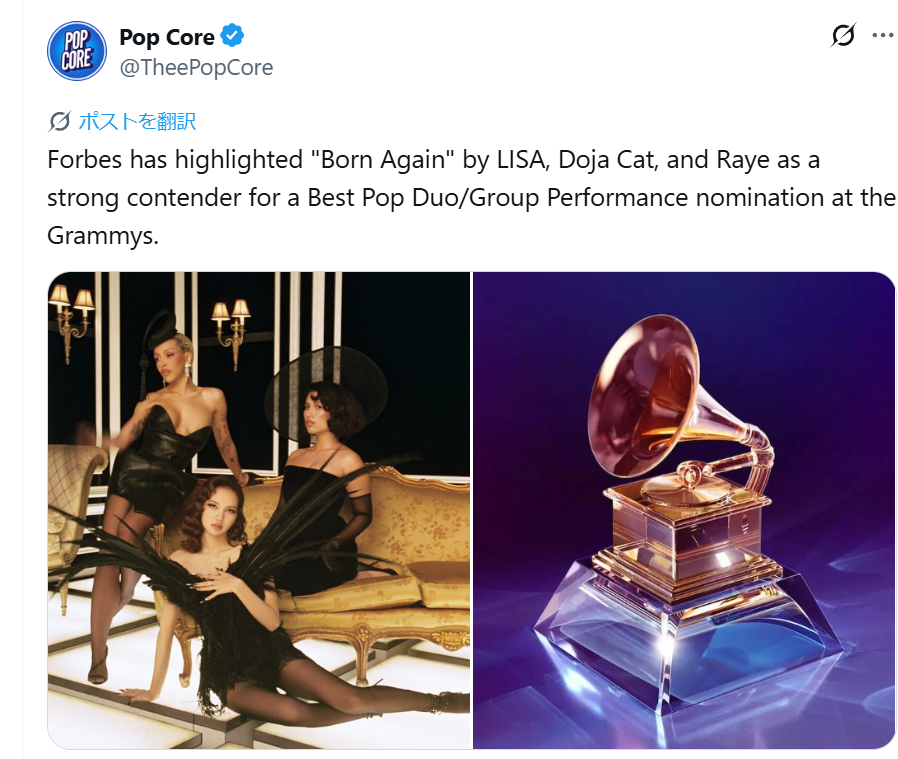Click the Grok icon next to translate link
Image resolution: width=898 pixels, height=759 pixels.
coord(59,121)
